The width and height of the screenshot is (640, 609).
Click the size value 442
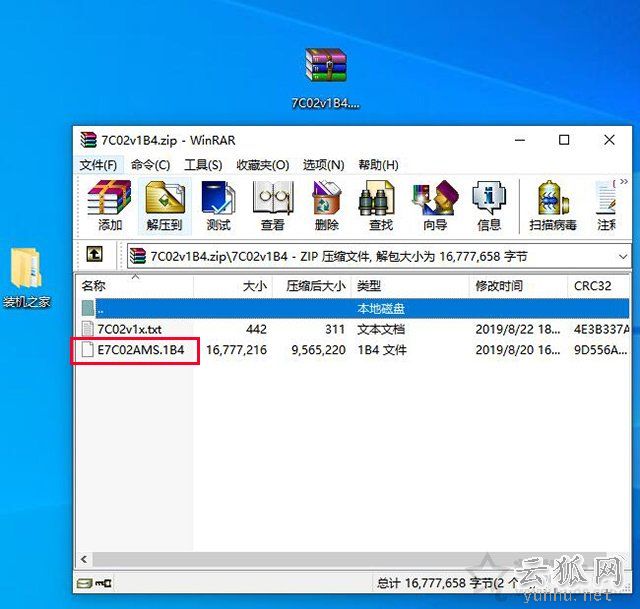pyautogui.click(x=256, y=329)
